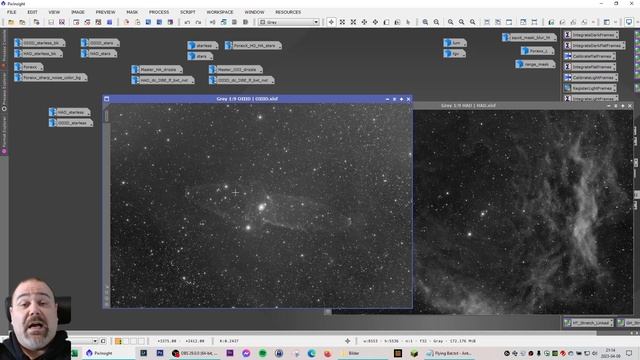Open the SCRIPT menu
The image size is (640, 360).
[x=188, y=12]
